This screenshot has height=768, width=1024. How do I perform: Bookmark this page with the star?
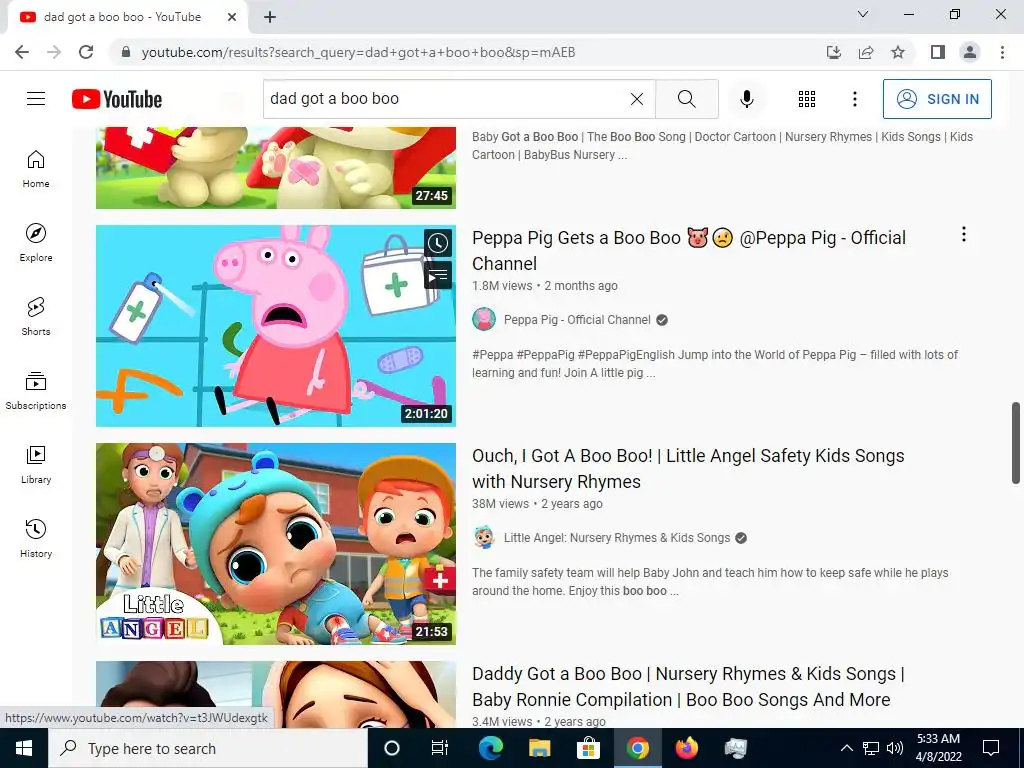(x=898, y=52)
